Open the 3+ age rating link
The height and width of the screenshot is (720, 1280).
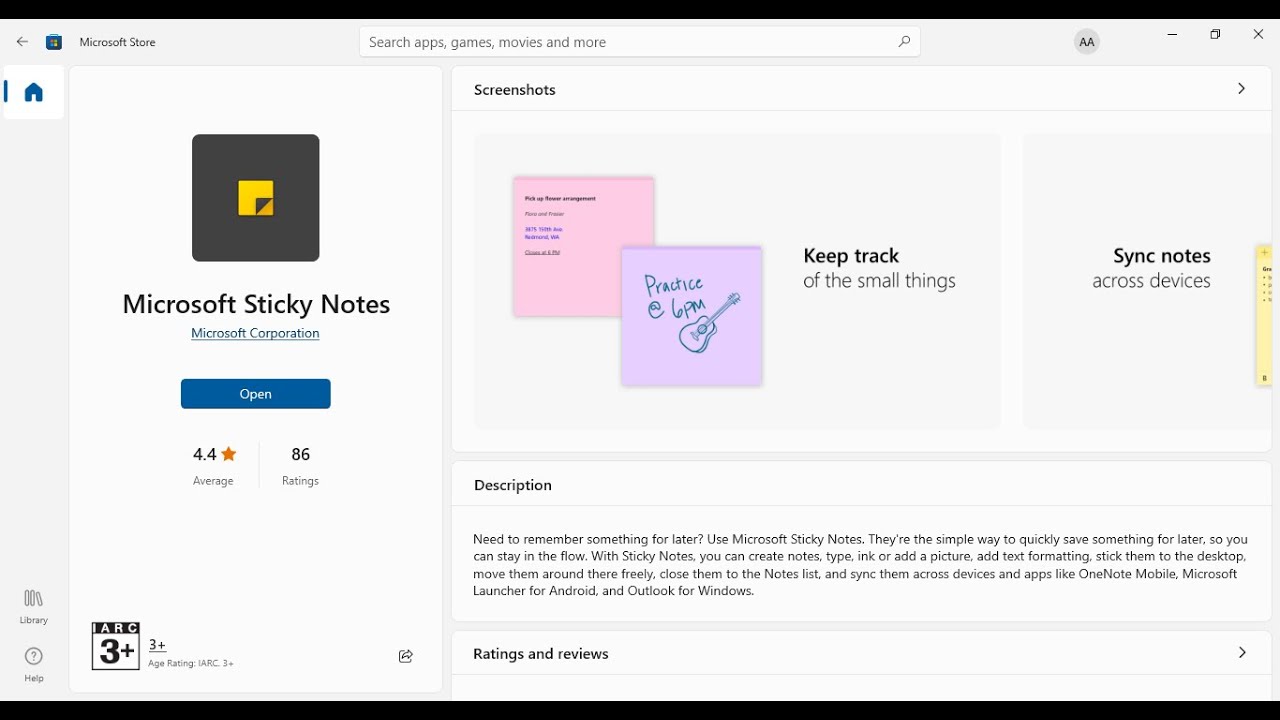[158, 645]
